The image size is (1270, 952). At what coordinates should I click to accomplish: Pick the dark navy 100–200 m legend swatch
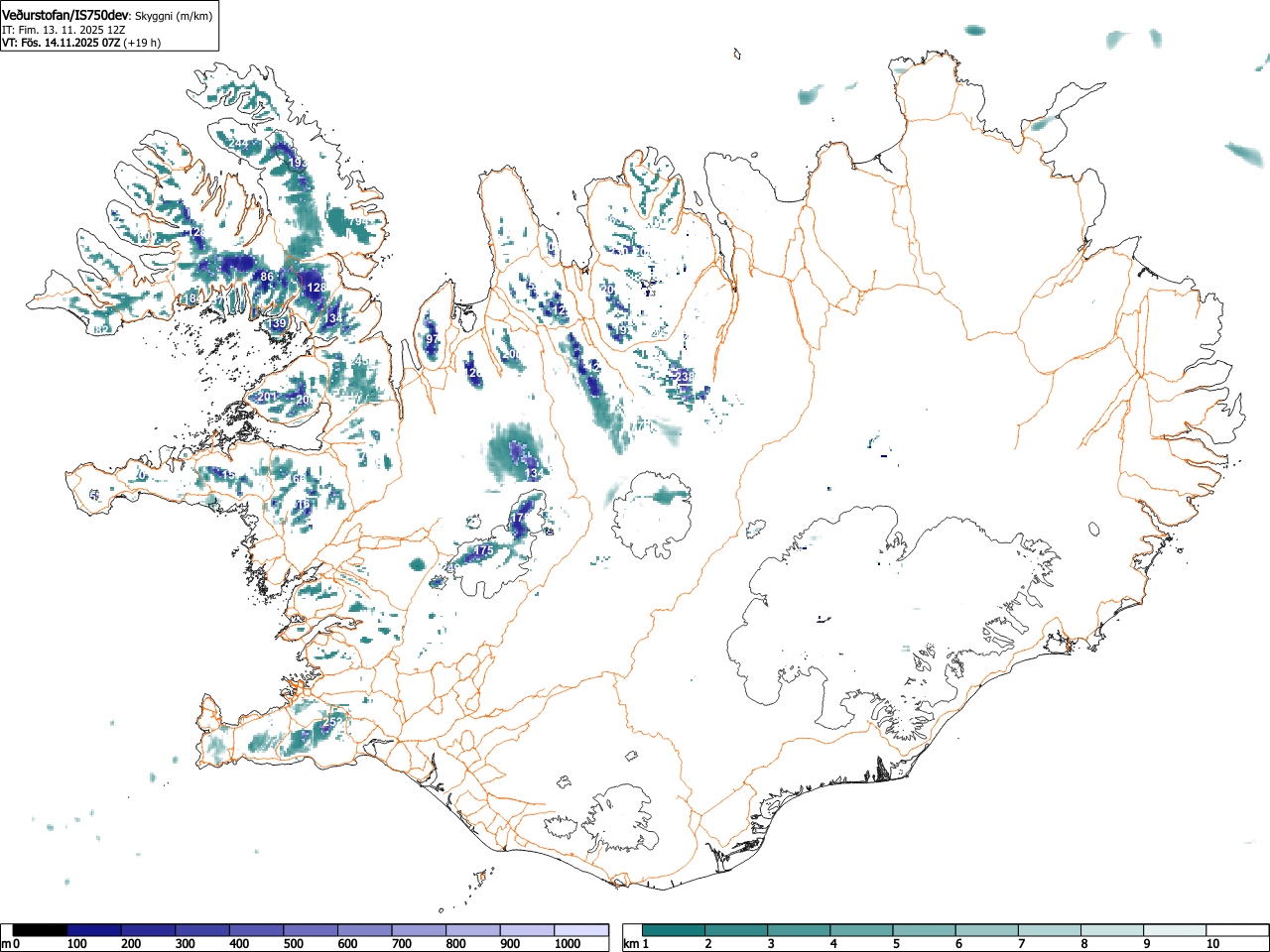coord(94,930)
